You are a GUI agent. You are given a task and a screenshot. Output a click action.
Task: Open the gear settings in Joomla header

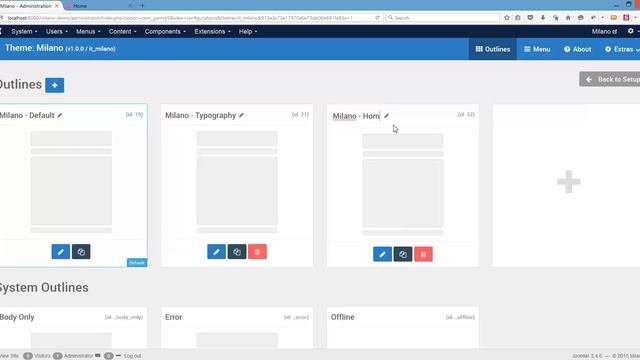631,31
